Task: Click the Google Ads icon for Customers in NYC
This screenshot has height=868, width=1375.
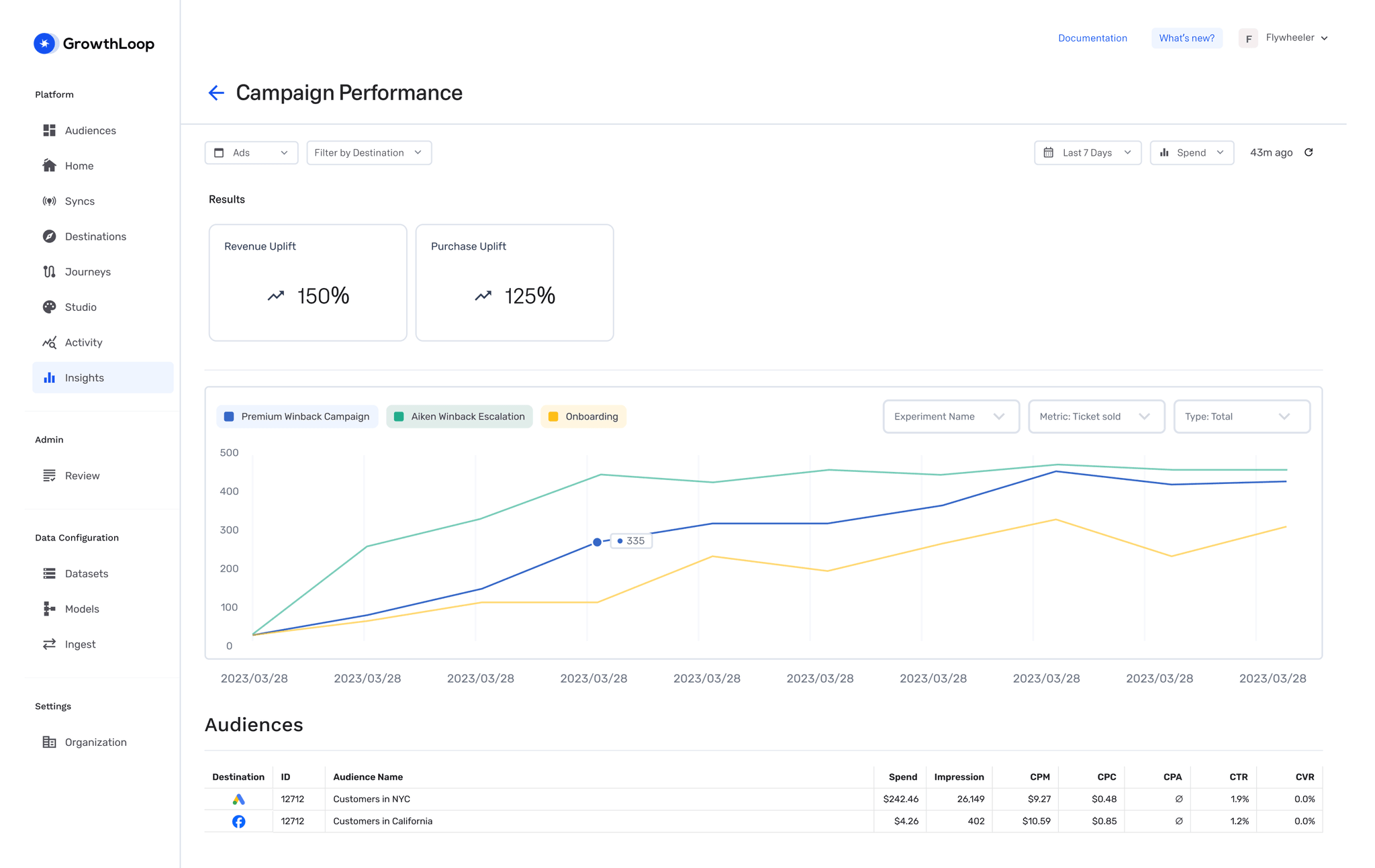Action: (238, 799)
